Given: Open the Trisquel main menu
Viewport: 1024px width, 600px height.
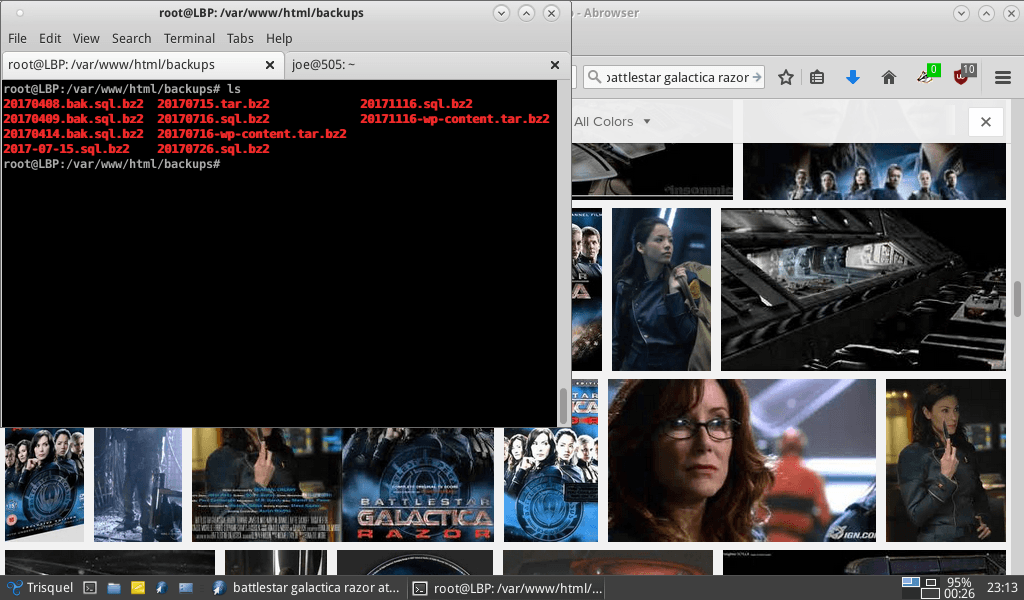Looking at the screenshot, I should tap(40, 588).
